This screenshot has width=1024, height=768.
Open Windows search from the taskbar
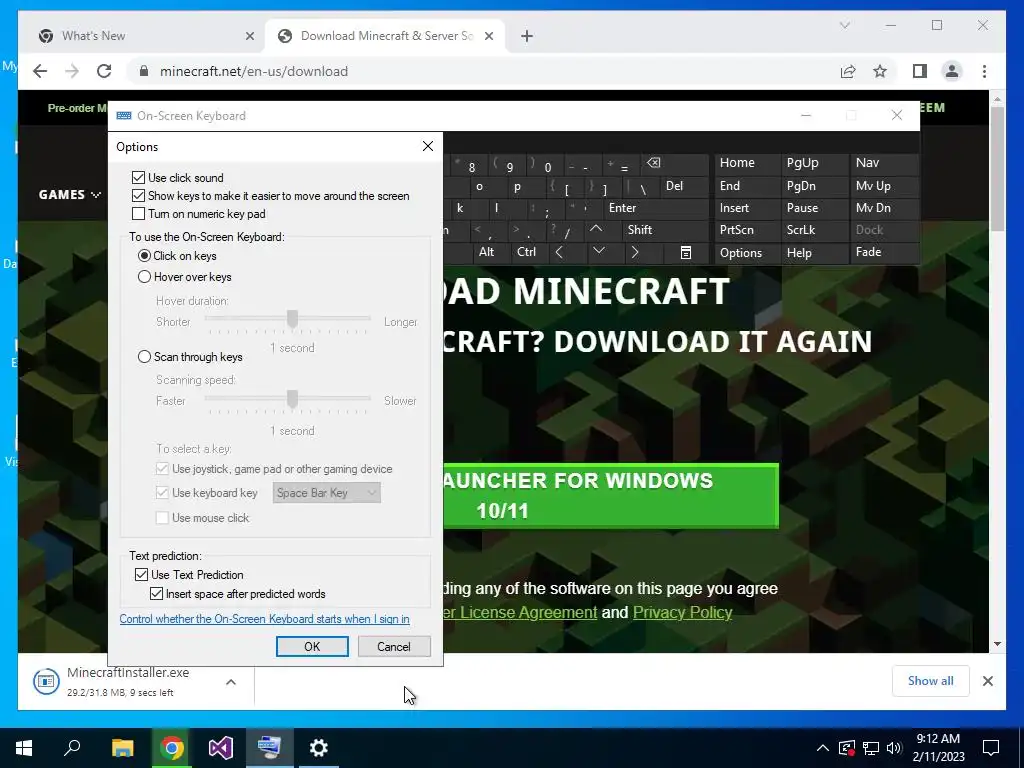(72, 748)
